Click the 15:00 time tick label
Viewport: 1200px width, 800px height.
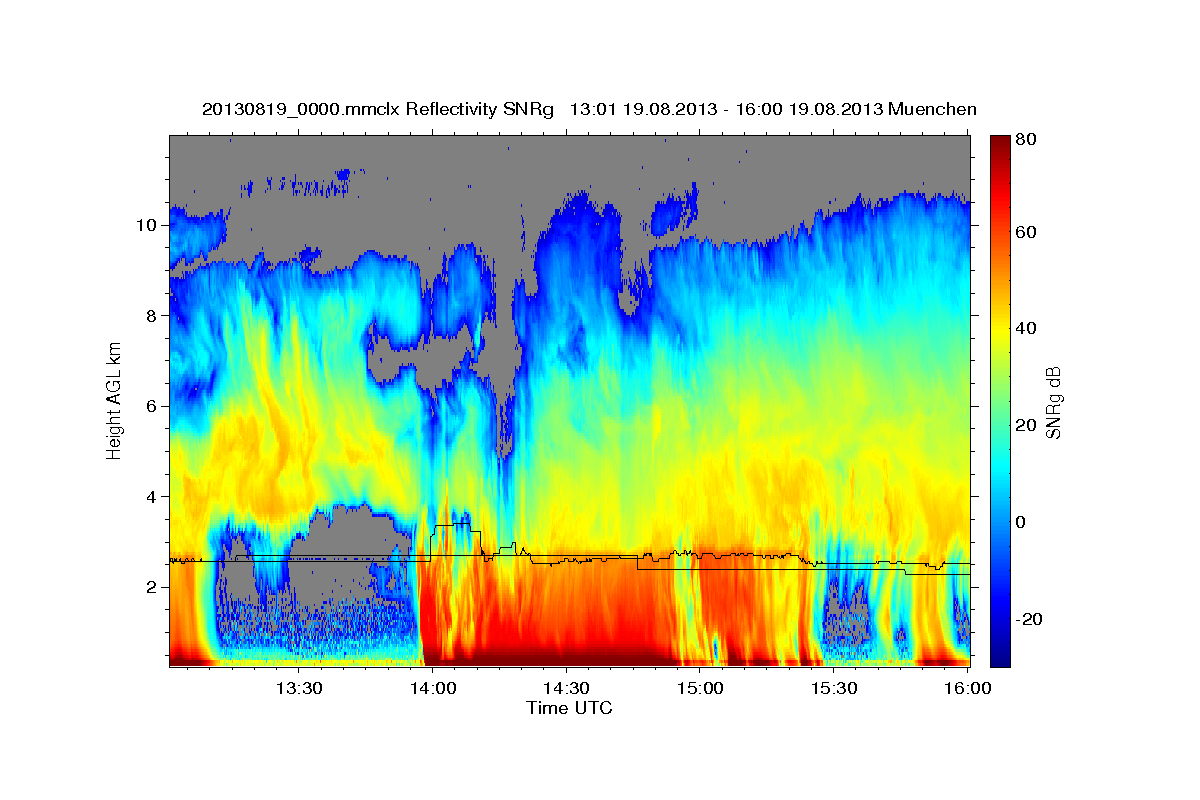(700, 688)
